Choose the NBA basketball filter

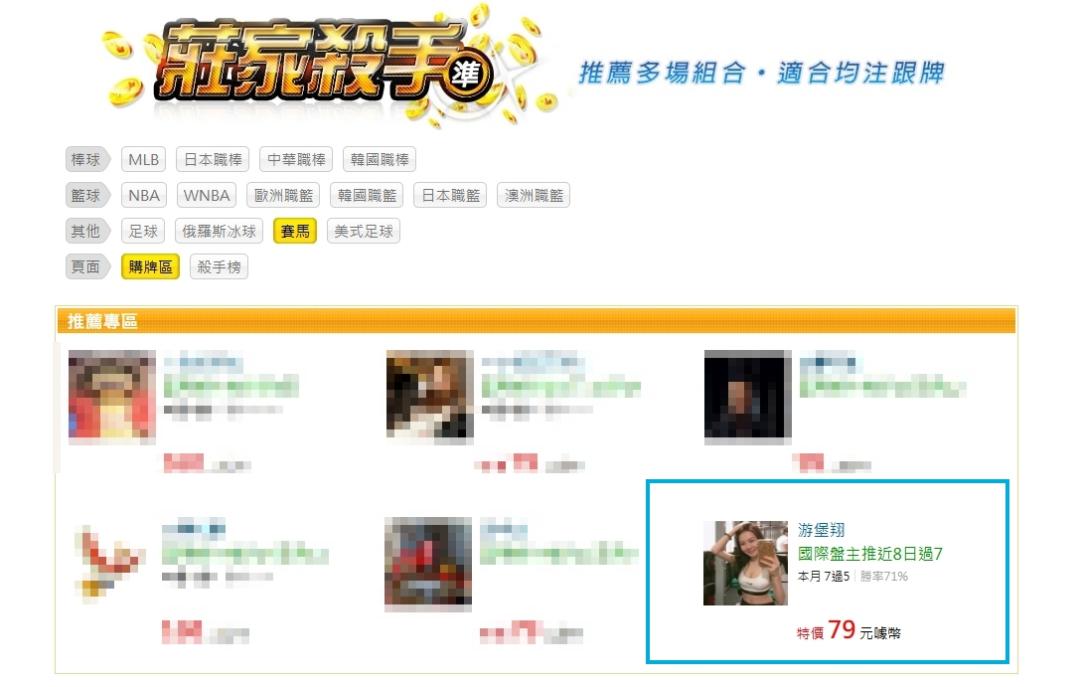coord(143,195)
